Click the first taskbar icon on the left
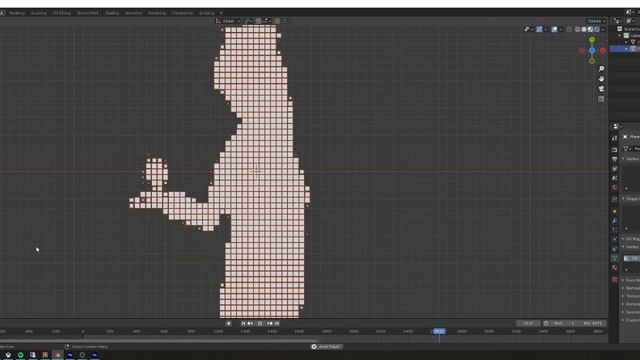Viewport: 640px width, 360px height. [8, 355]
